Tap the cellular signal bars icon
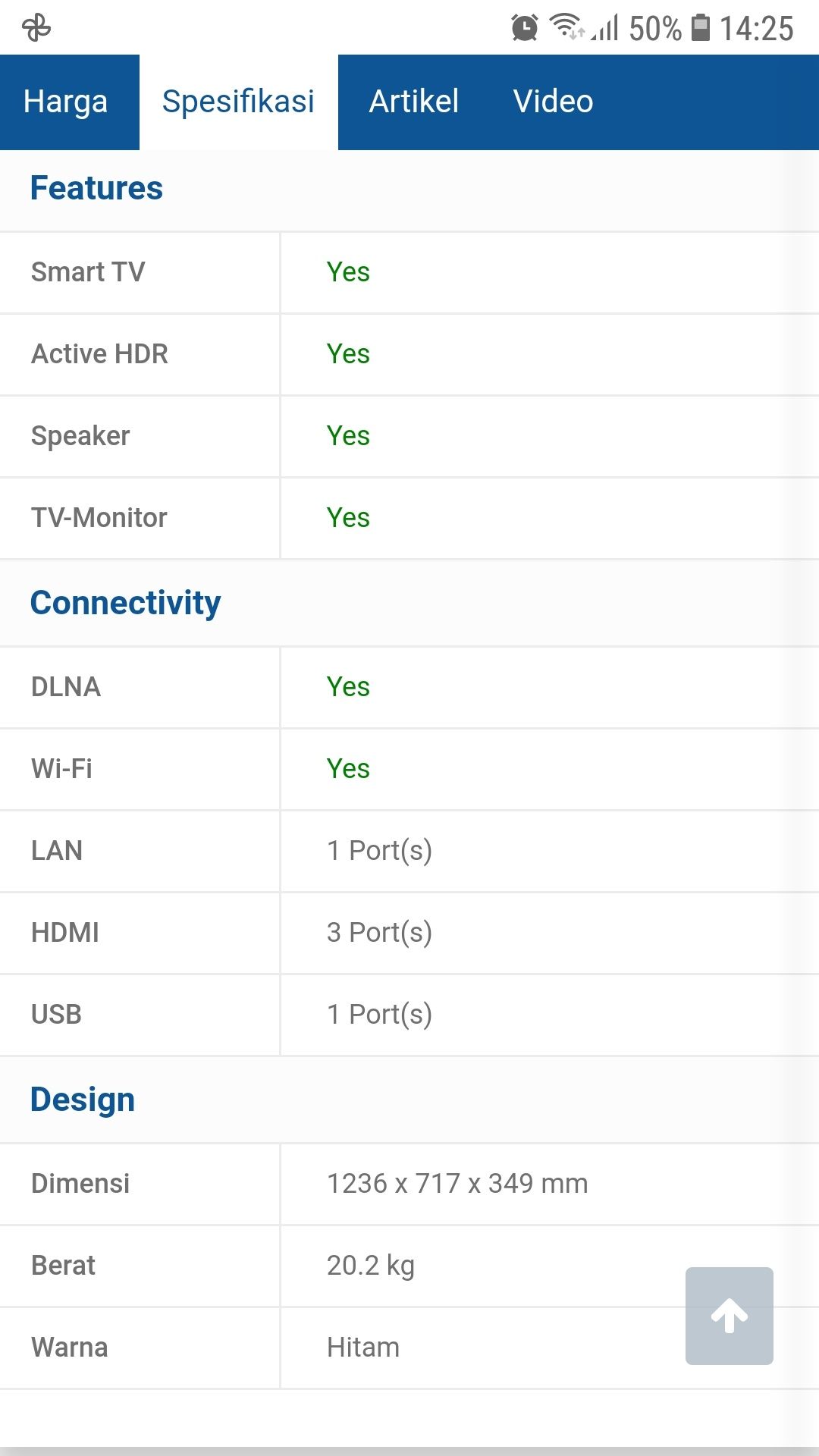 coord(606,28)
